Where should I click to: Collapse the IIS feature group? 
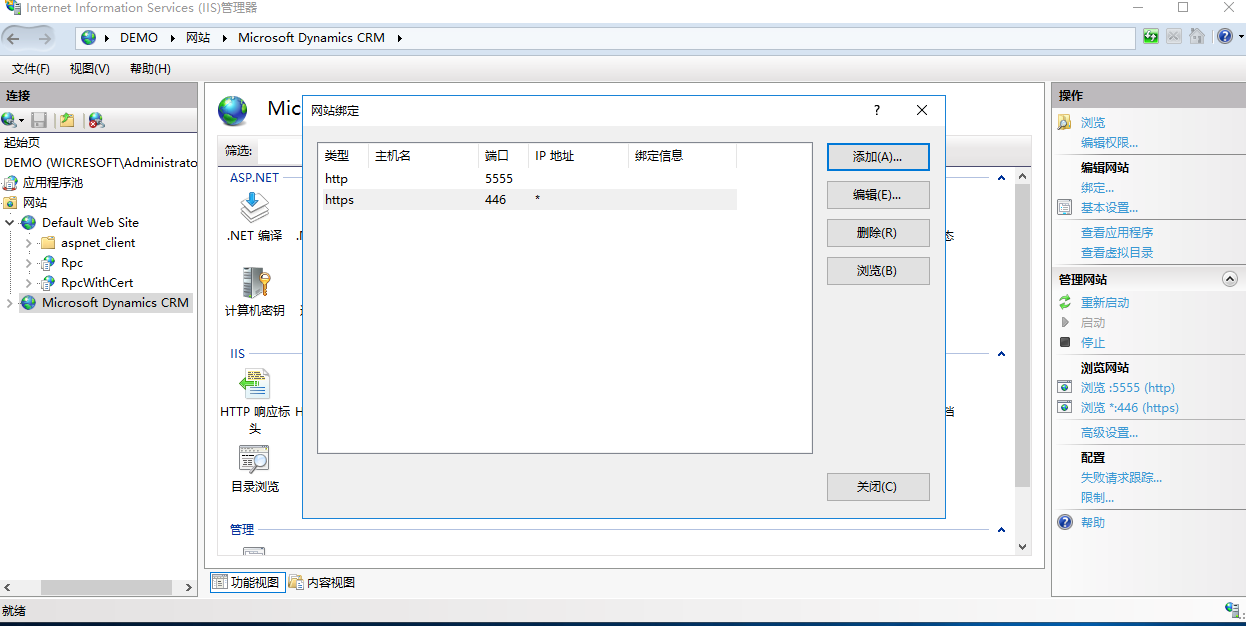pyautogui.click(x=1001, y=353)
